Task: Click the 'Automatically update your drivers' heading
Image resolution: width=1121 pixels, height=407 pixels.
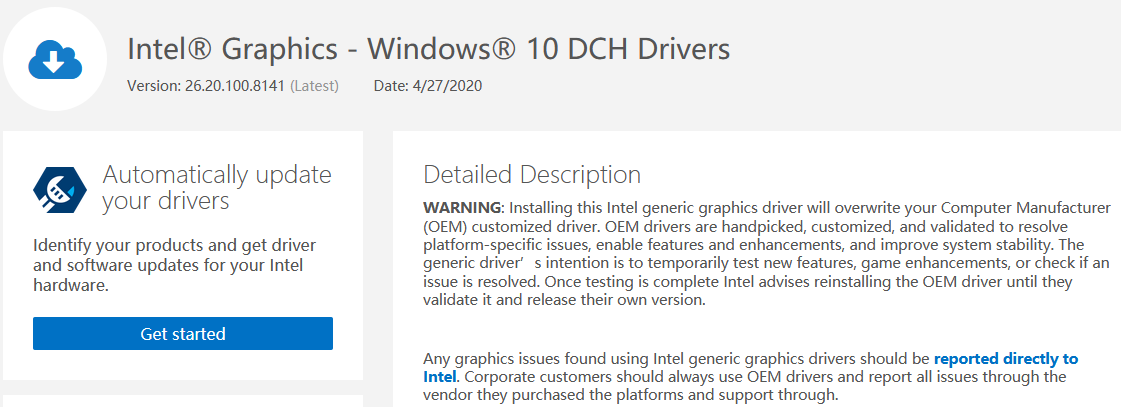Action: (x=216, y=187)
